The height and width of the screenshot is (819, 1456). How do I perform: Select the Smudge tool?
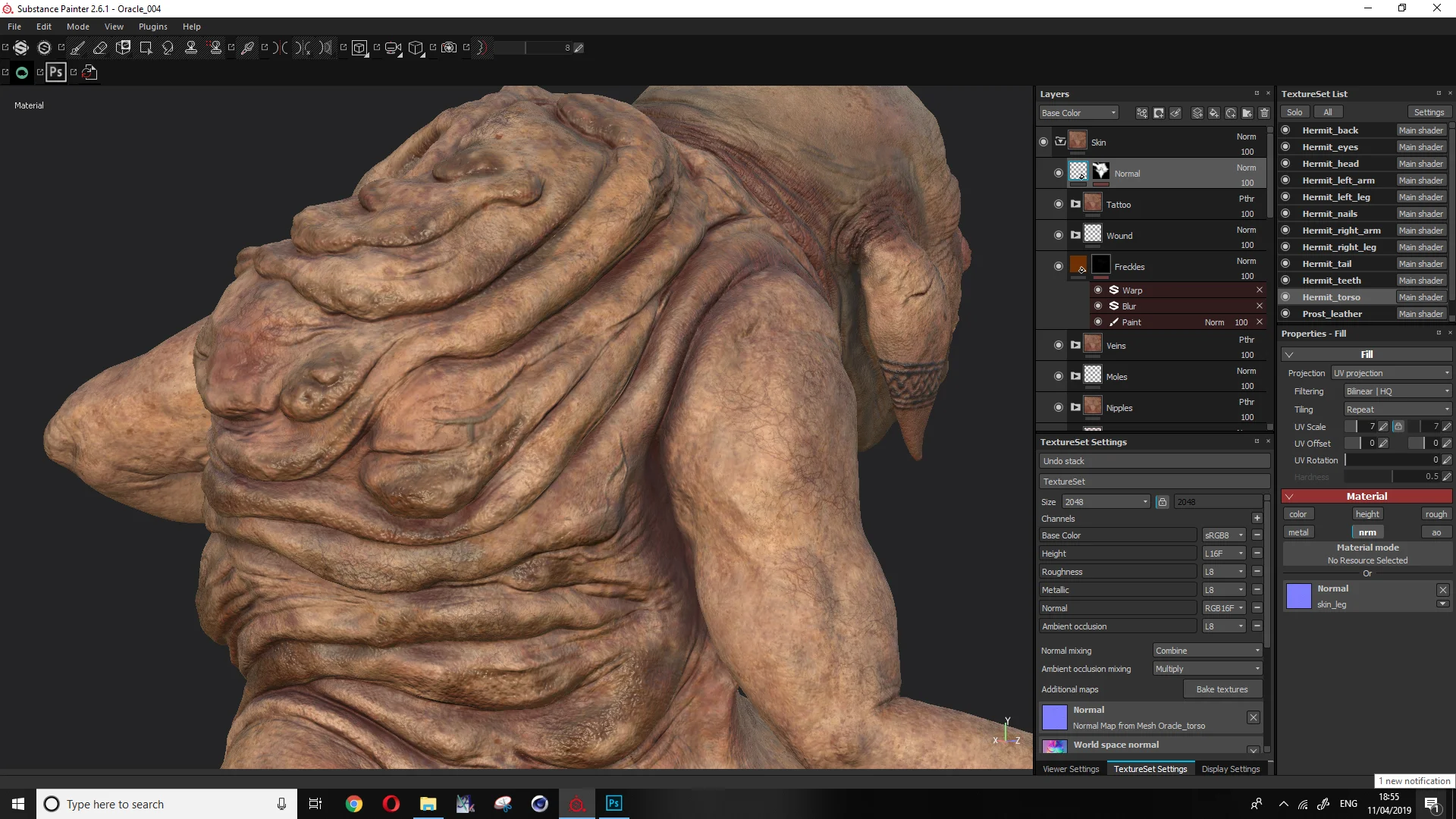pyautogui.click(x=168, y=48)
